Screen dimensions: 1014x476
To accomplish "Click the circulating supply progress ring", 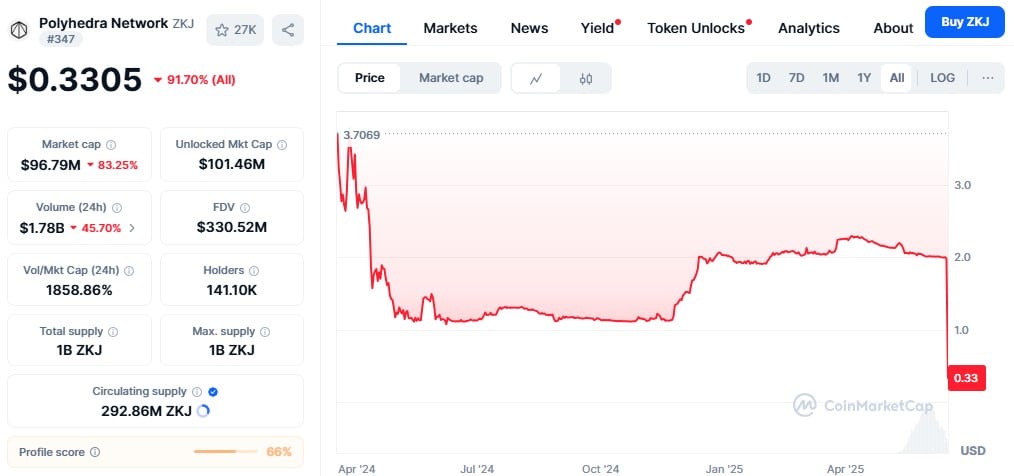I will click(203, 411).
